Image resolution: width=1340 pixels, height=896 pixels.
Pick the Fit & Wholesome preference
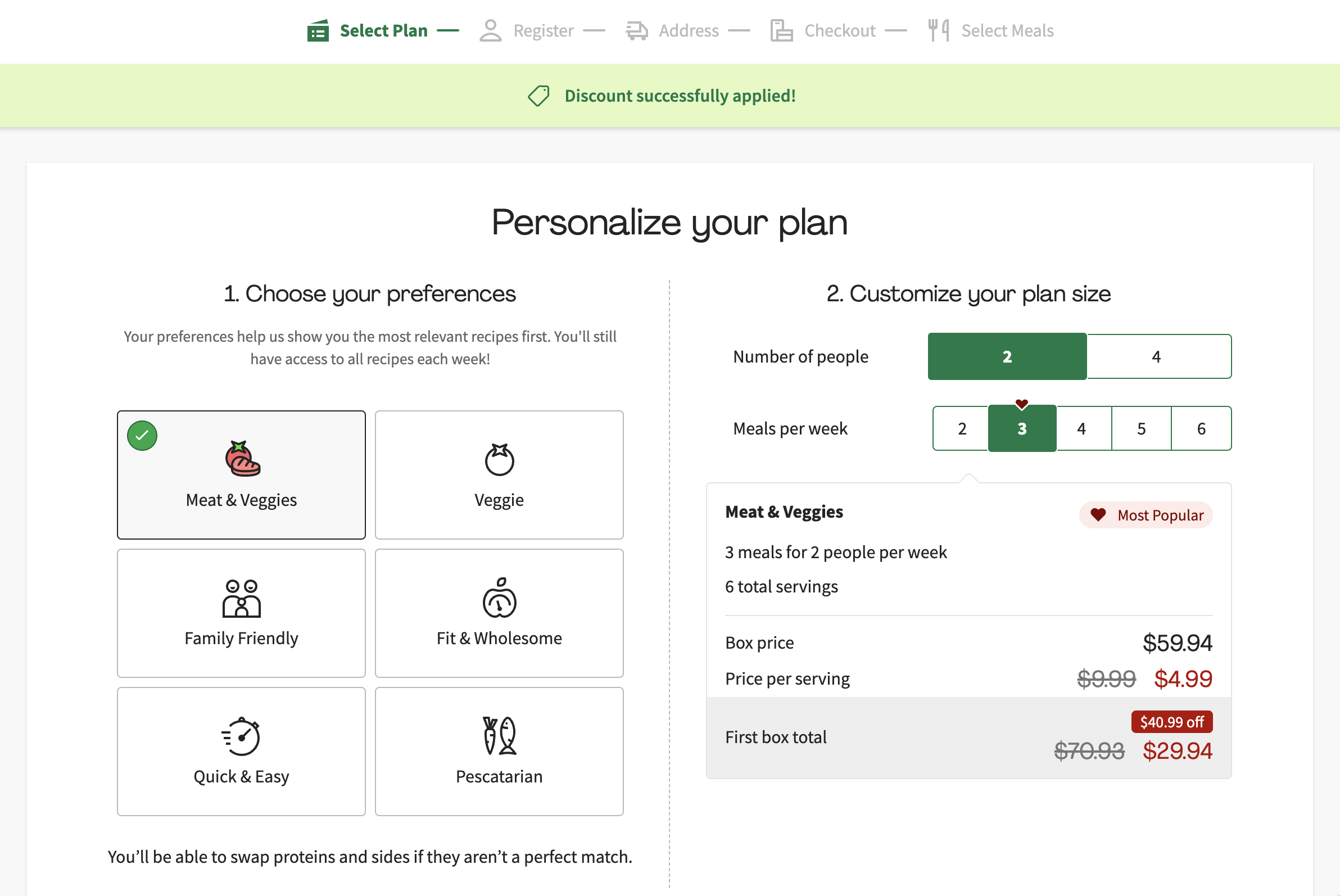tap(499, 613)
